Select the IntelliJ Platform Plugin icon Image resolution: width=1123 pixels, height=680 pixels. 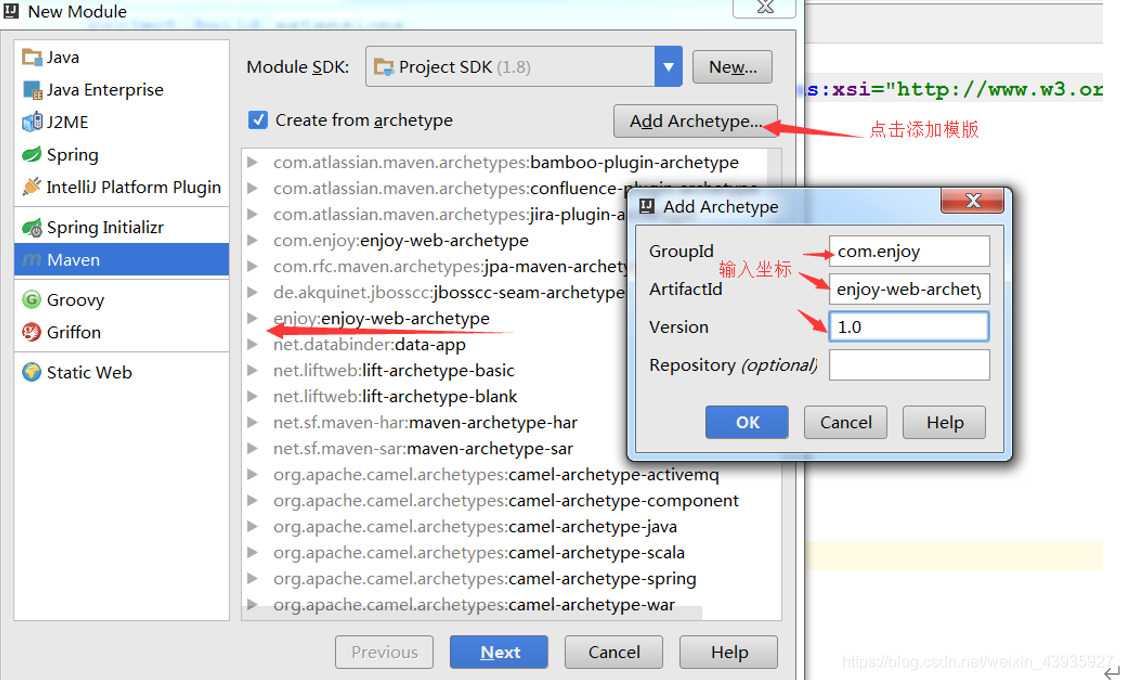[x=32, y=187]
